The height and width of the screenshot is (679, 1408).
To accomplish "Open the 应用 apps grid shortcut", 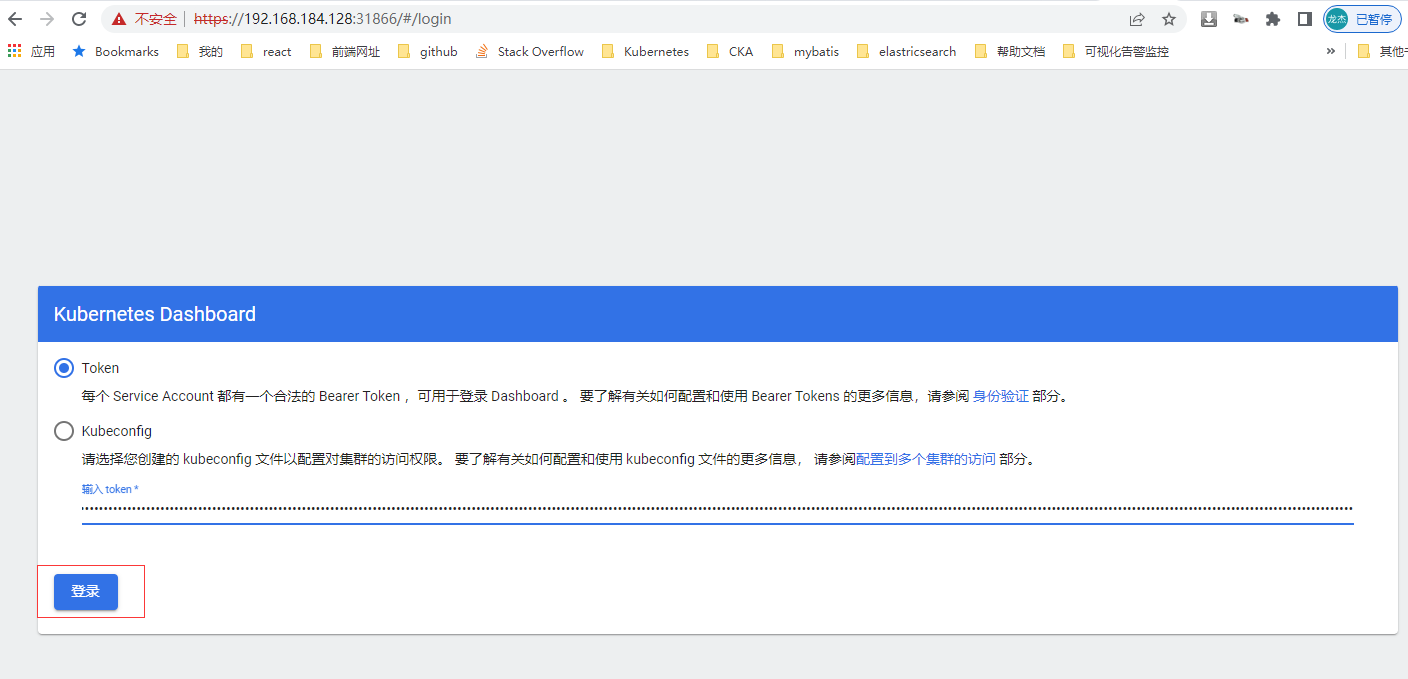I will pos(31,51).
